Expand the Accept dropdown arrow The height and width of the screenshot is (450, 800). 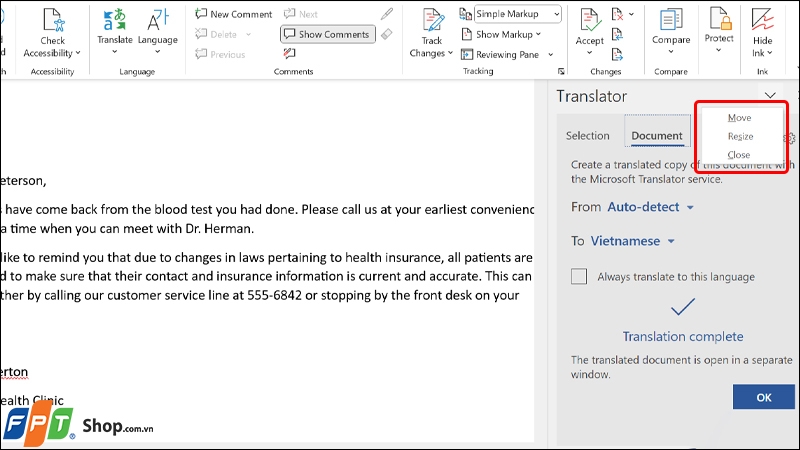[590, 53]
